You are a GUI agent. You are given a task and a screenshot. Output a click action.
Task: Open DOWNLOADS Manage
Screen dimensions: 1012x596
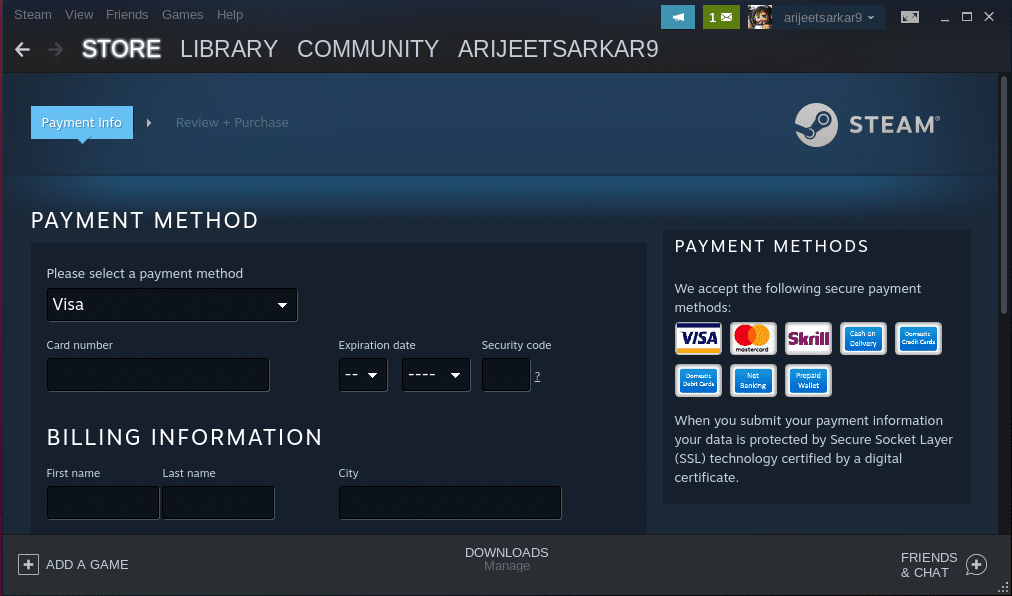pos(507,559)
